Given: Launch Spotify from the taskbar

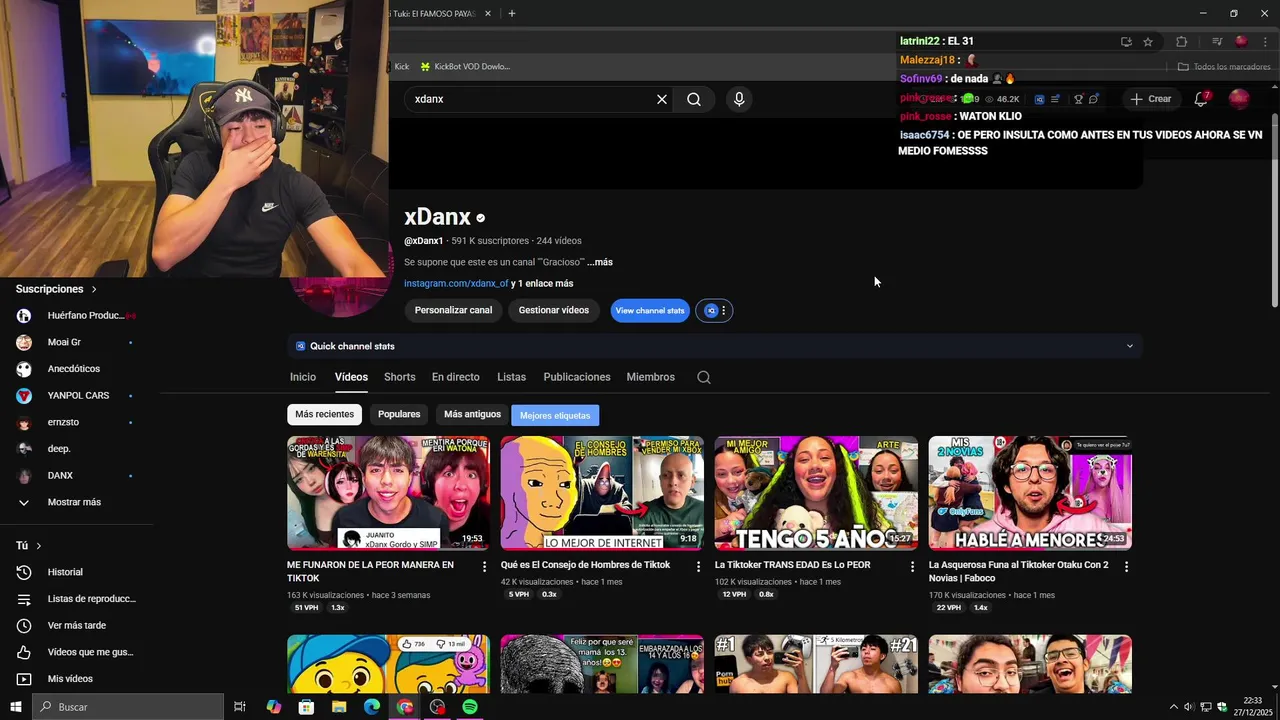Looking at the screenshot, I should tap(470, 707).
